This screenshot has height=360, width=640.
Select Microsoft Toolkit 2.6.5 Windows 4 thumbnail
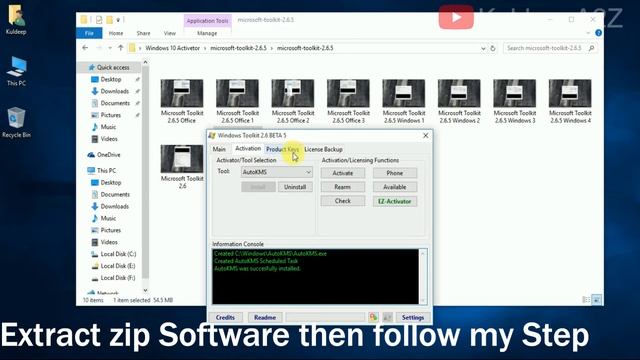pos(570,101)
